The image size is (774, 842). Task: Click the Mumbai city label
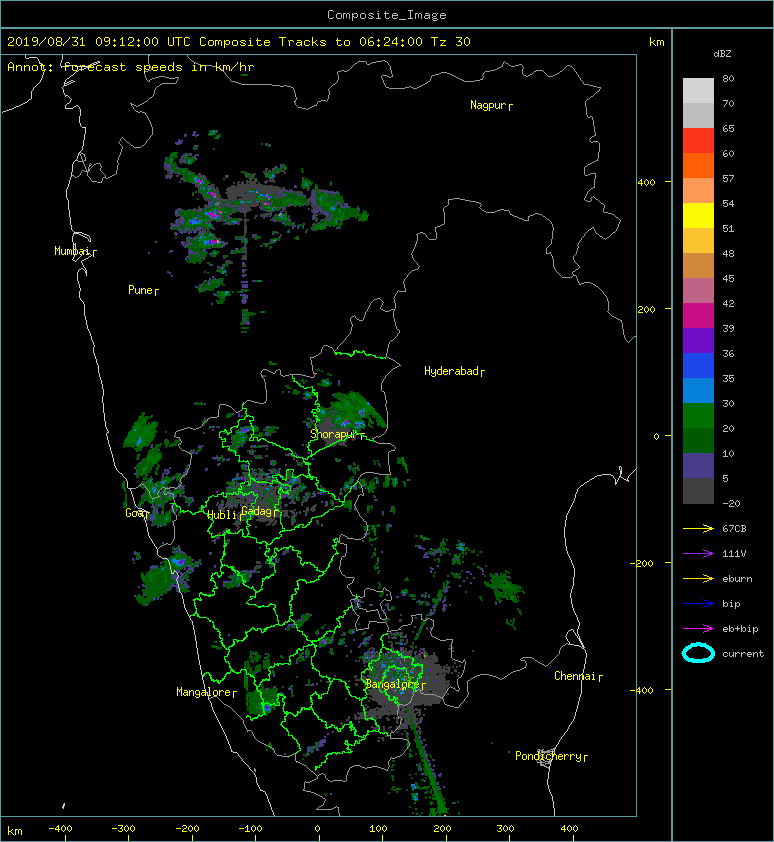[x=75, y=251]
